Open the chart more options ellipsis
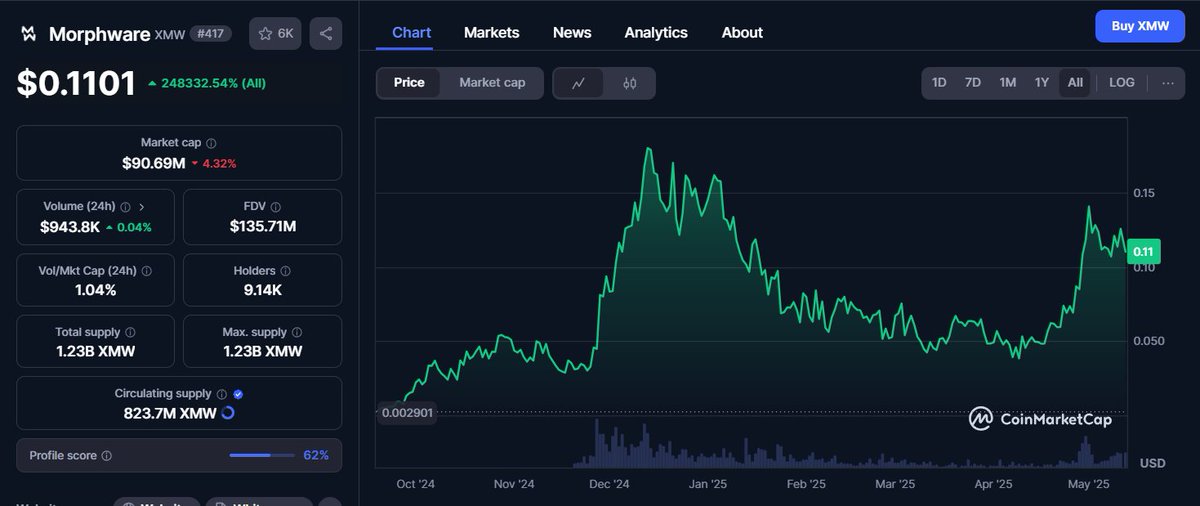This screenshot has height=506, width=1200. [1167, 83]
